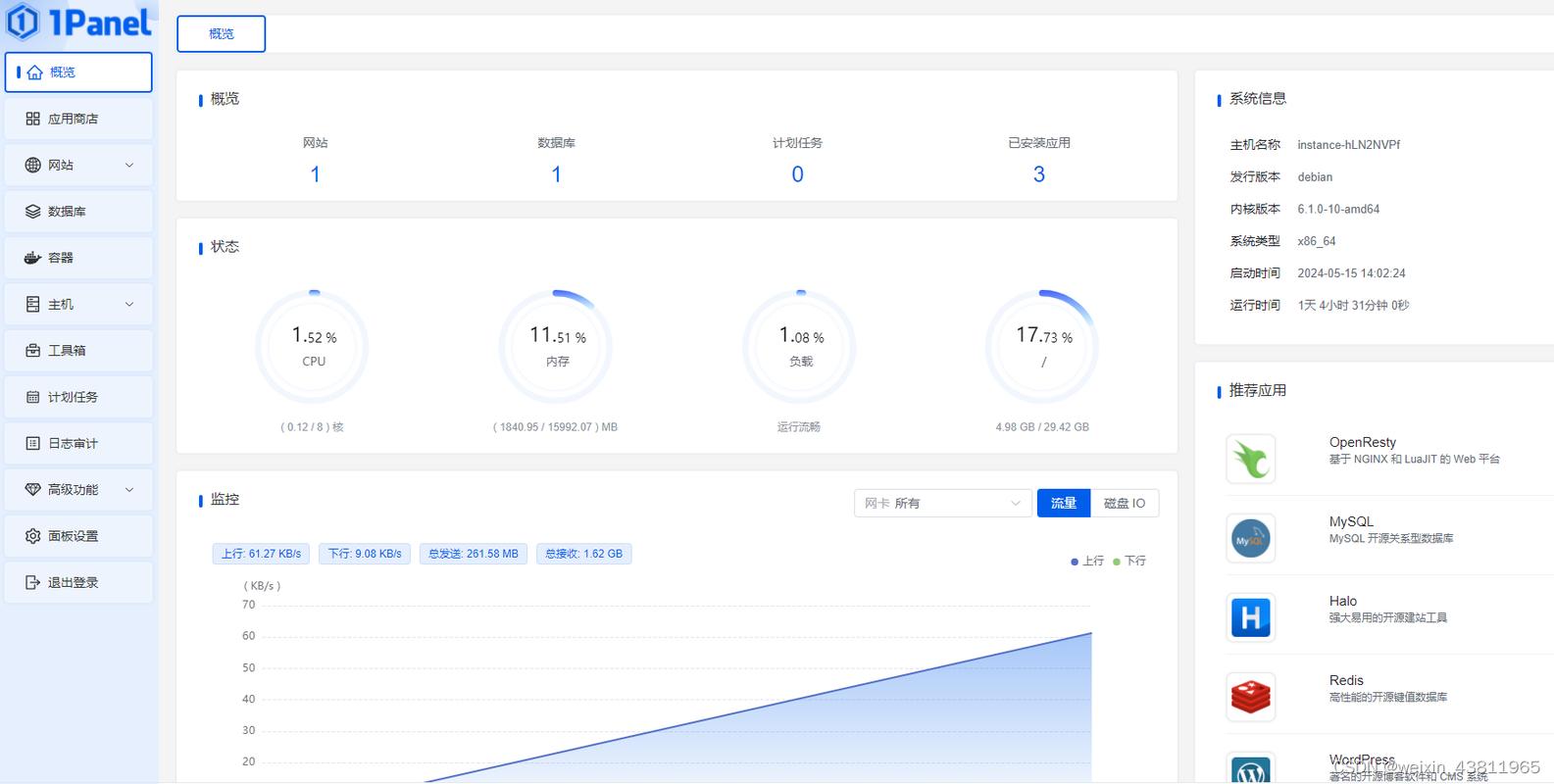Viewport: 1554px width, 784px height.
Task: Click the 计划任务 count number 0
Action: [x=797, y=174]
